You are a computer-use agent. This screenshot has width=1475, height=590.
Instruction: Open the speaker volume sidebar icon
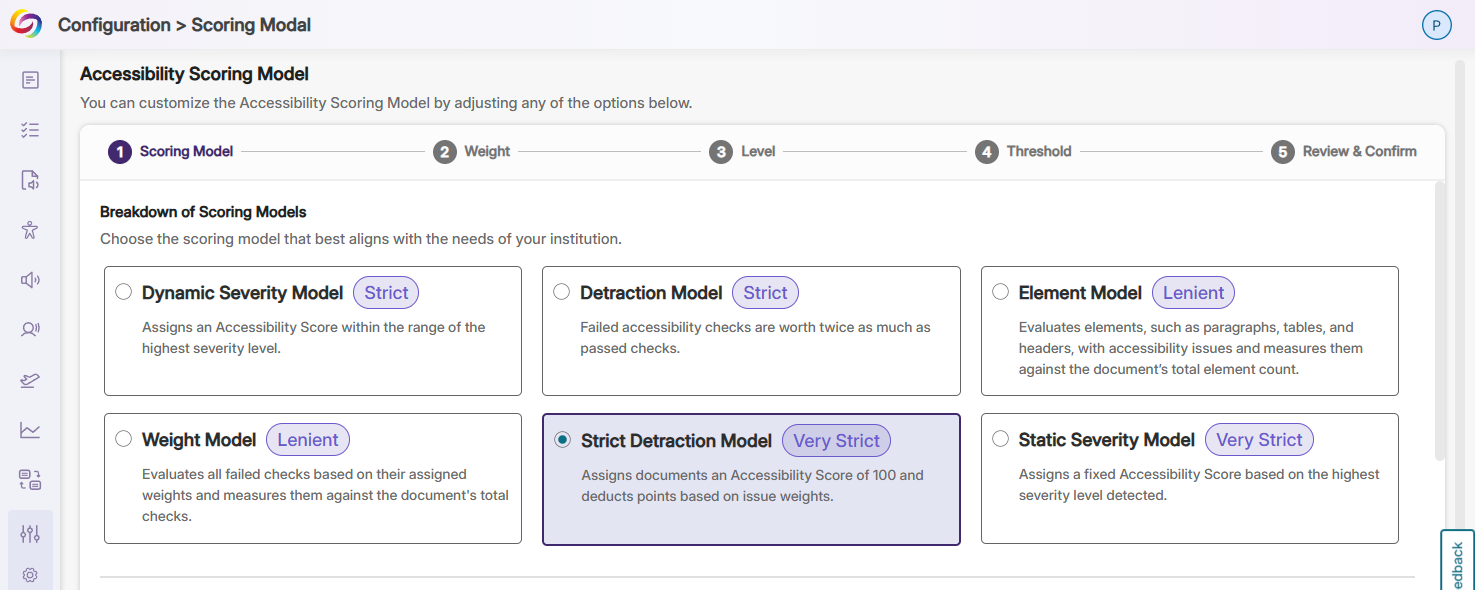click(30, 280)
